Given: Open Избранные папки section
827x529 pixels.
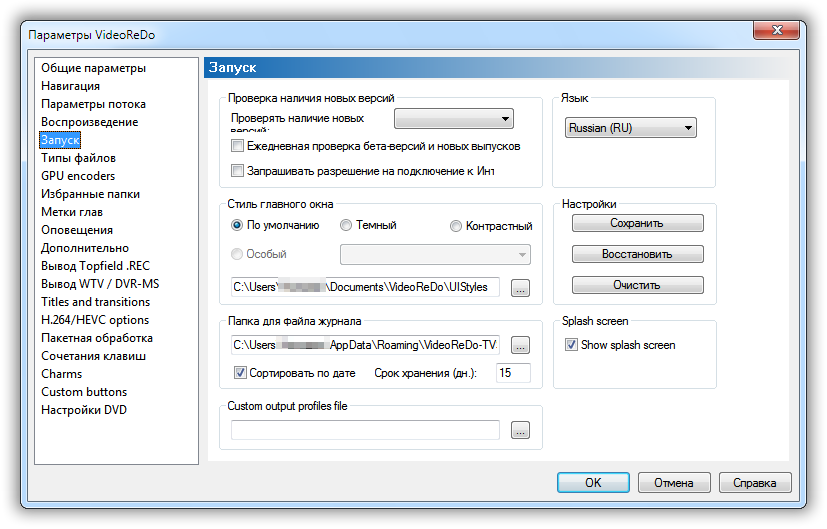Looking at the screenshot, I should point(91,194).
